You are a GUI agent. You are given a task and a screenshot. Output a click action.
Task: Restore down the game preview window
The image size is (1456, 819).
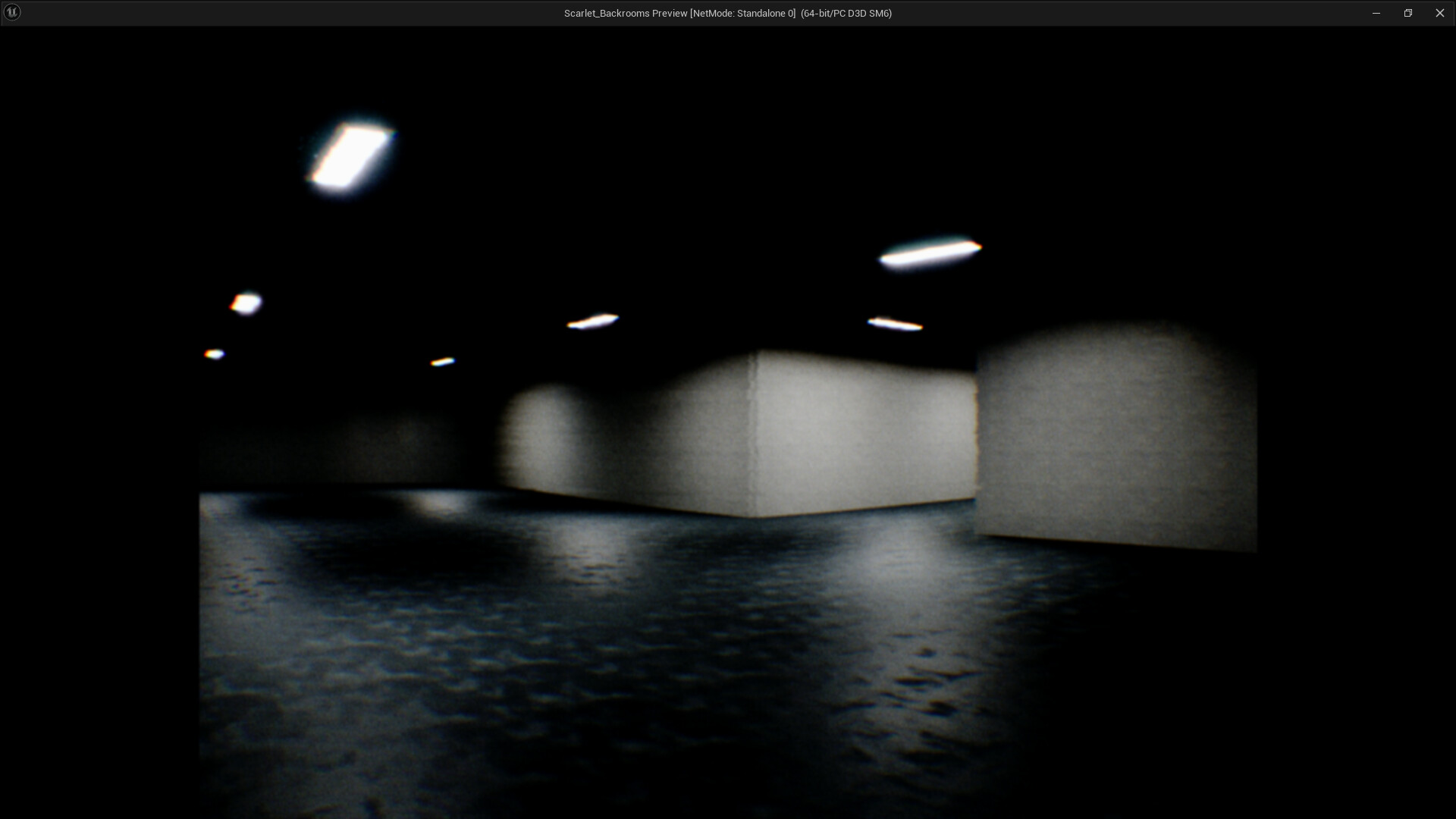coord(1408,12)
